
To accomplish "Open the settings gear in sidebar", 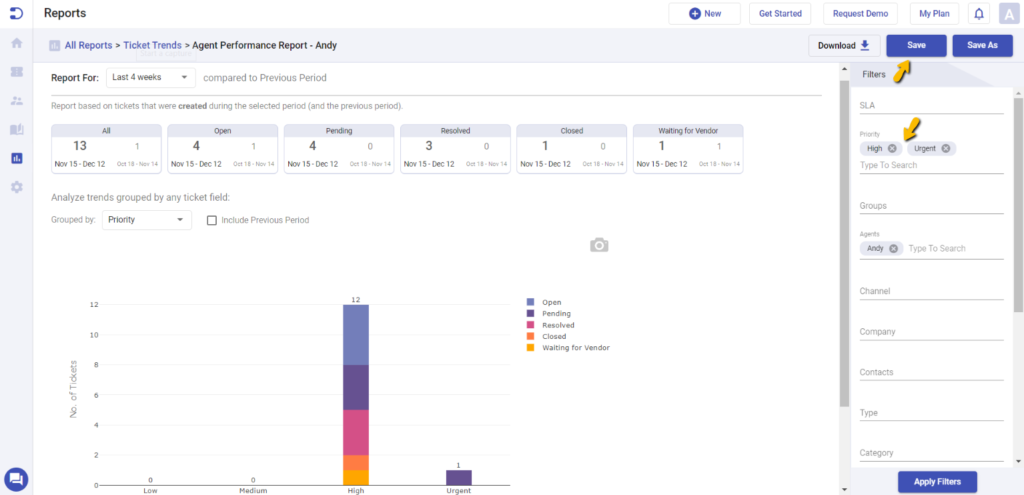I will click(16, 187).
